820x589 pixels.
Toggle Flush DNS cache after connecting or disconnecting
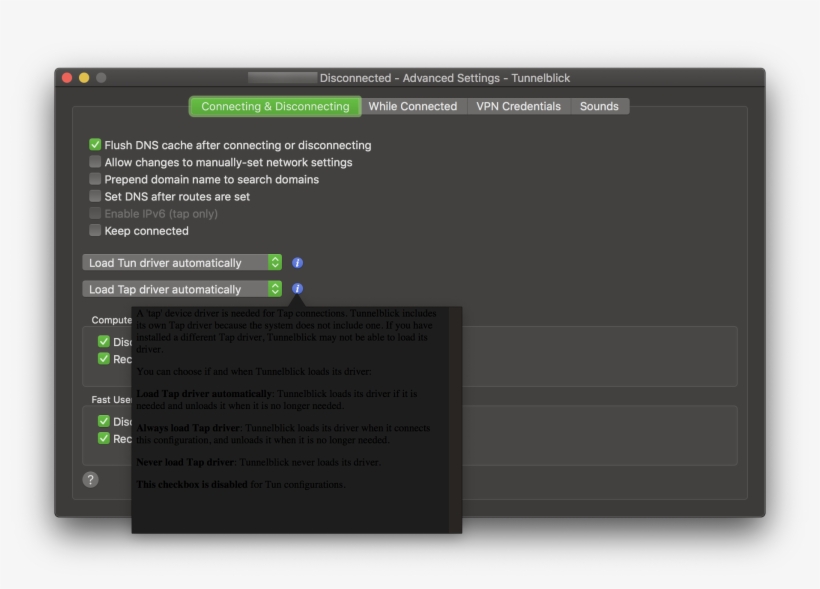pyautogui.click(x=95, y=144)
